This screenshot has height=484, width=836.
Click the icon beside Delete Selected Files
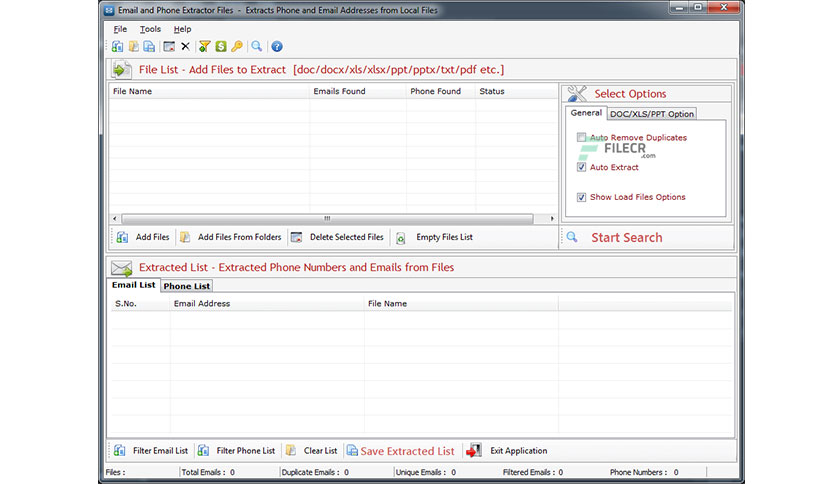(296, 237)
